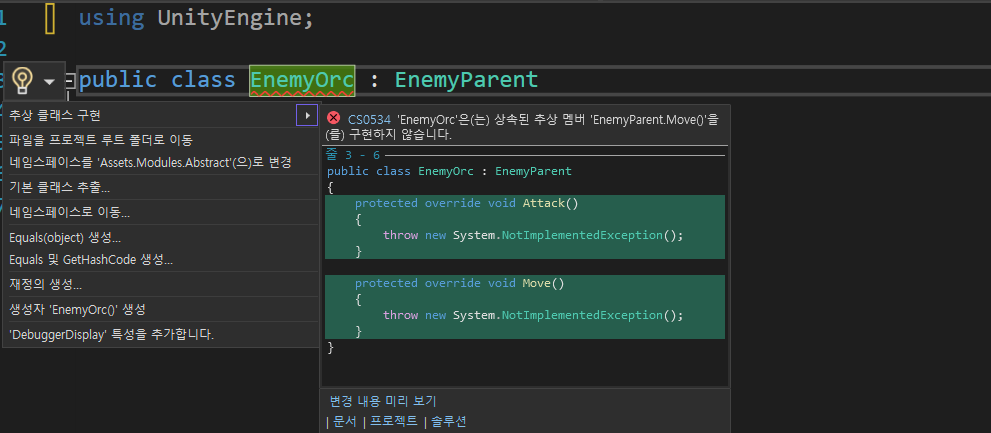Click 'UnityEngine' in the using line
Viewport: 991px width, 433px height.
tap(228, 18)
